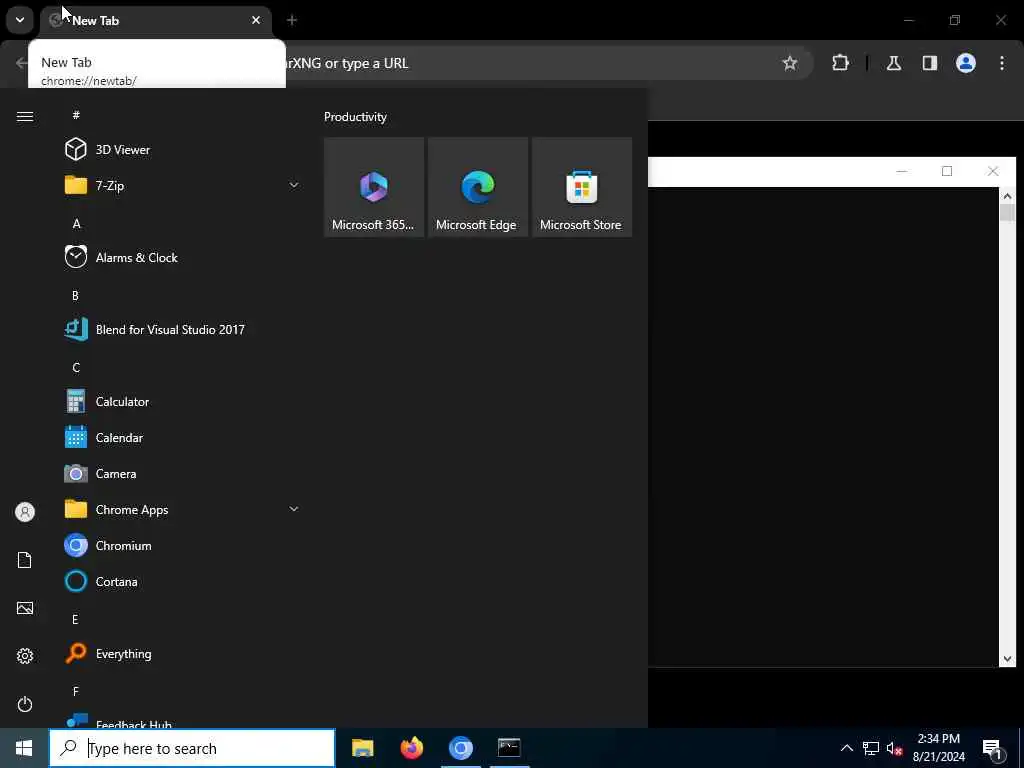Screen dimensions: 1024x768
Task: Expand the 7-Zip folder chevron
Action: click(x=294, y=185)
